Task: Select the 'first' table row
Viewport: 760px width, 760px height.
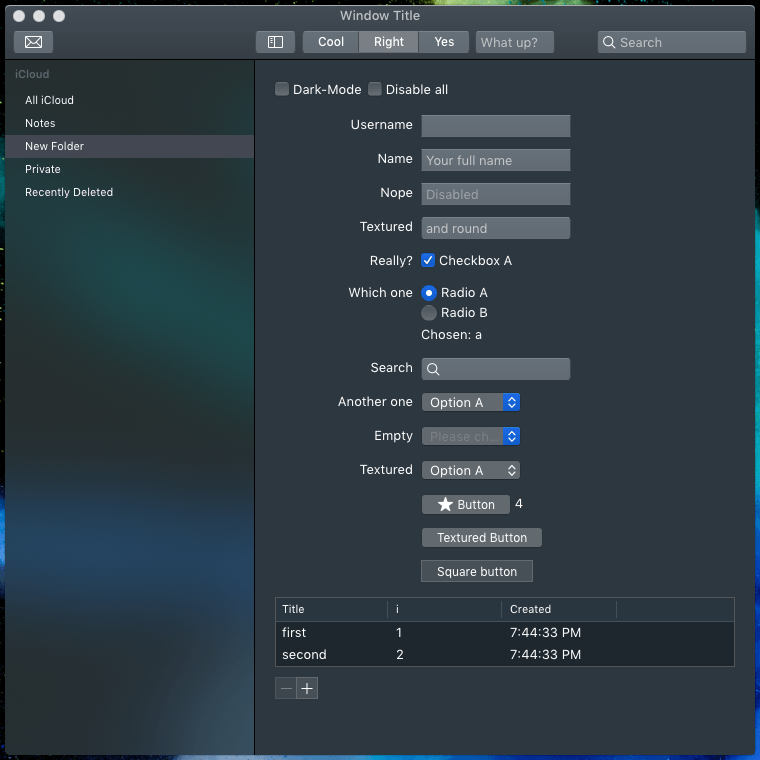Action: (505, 633)
